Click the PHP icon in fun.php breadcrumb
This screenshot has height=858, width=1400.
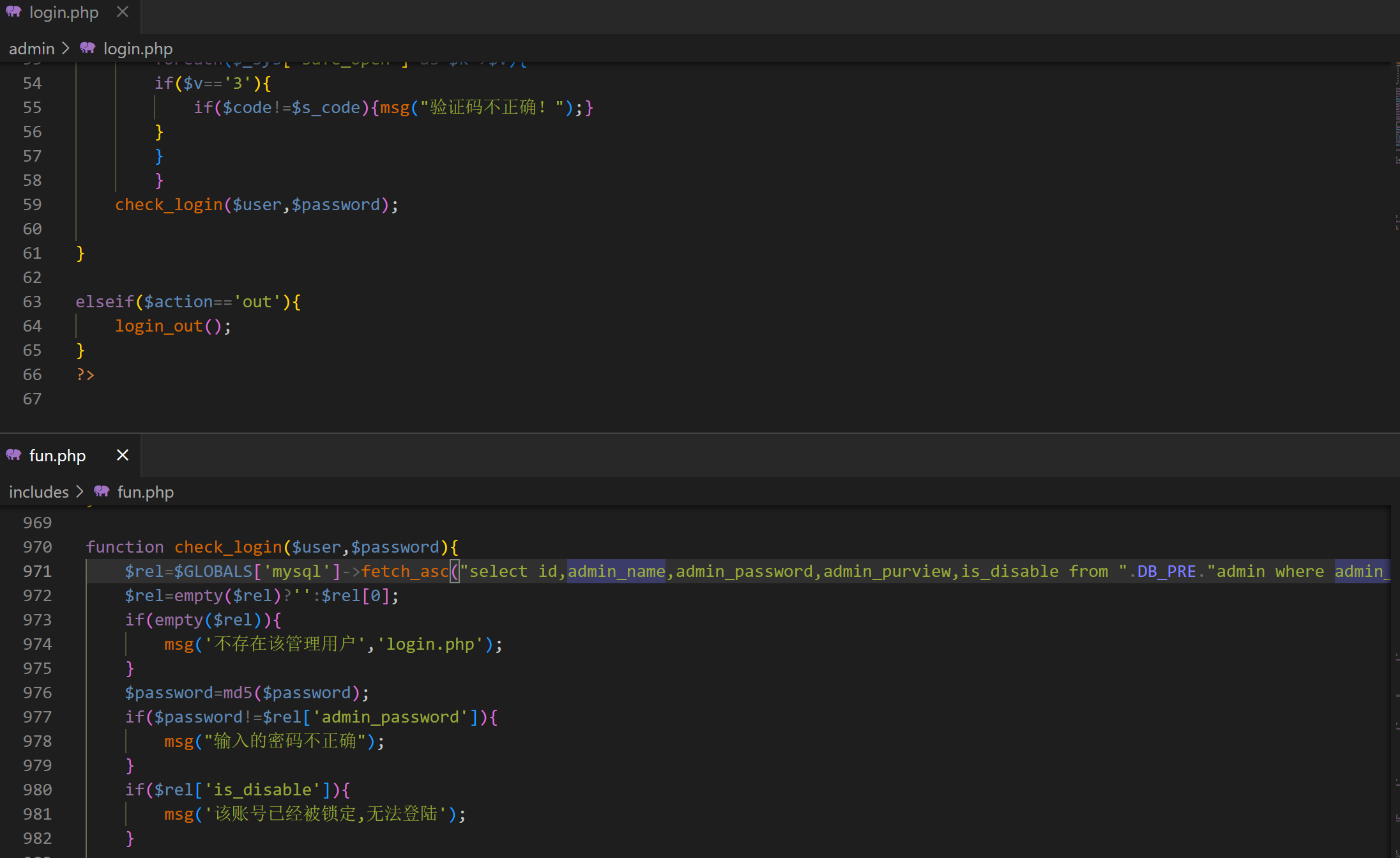pos(102,492)
